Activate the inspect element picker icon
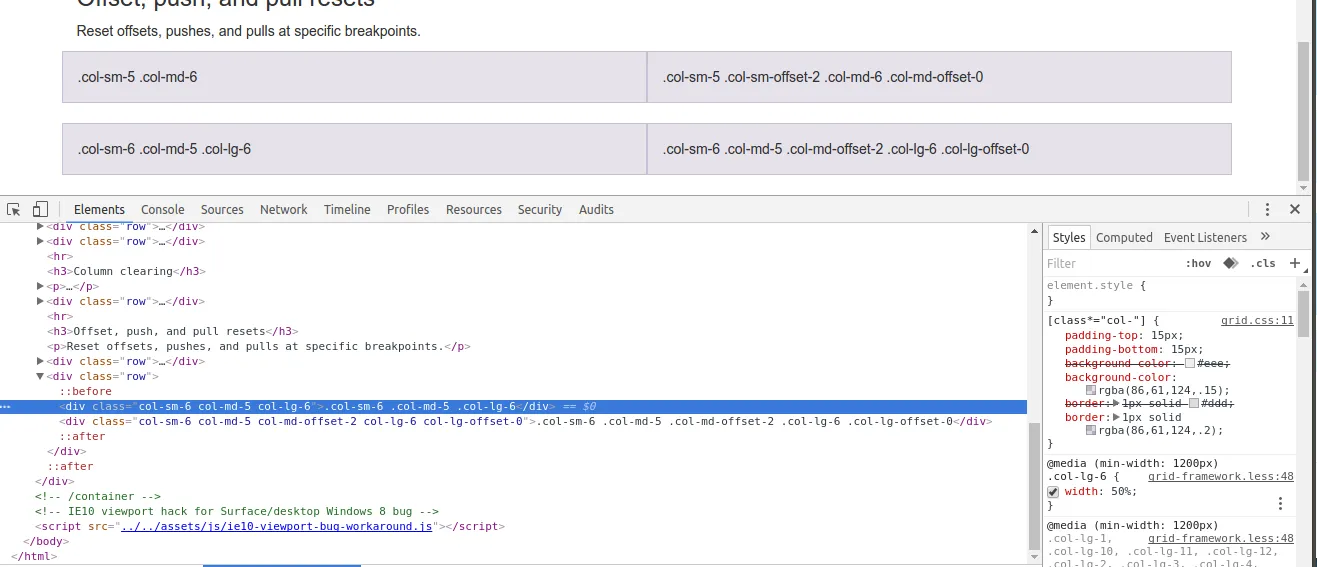 tap(14, 209)
